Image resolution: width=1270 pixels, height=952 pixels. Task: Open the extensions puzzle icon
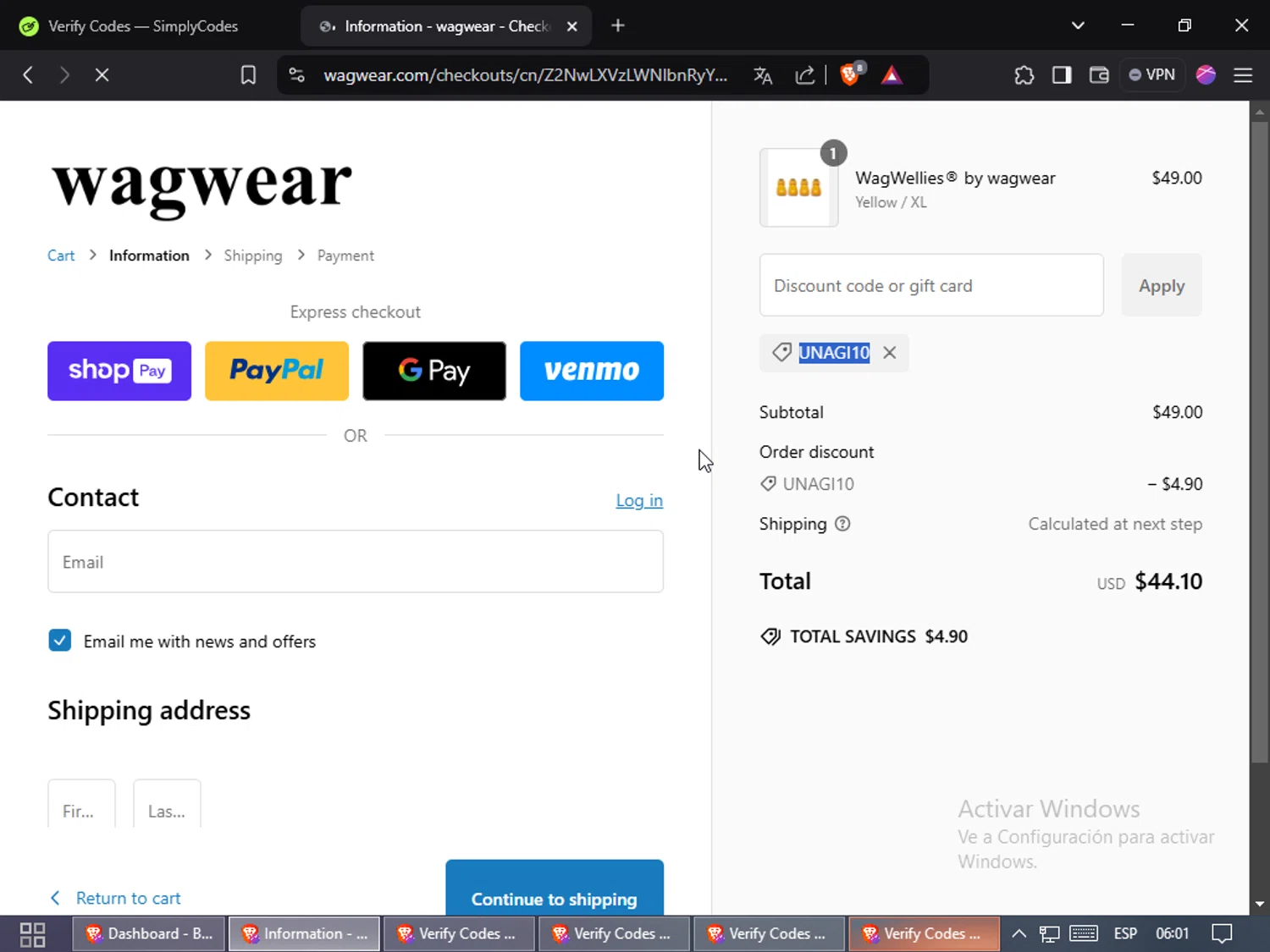tap(1024, 75)
